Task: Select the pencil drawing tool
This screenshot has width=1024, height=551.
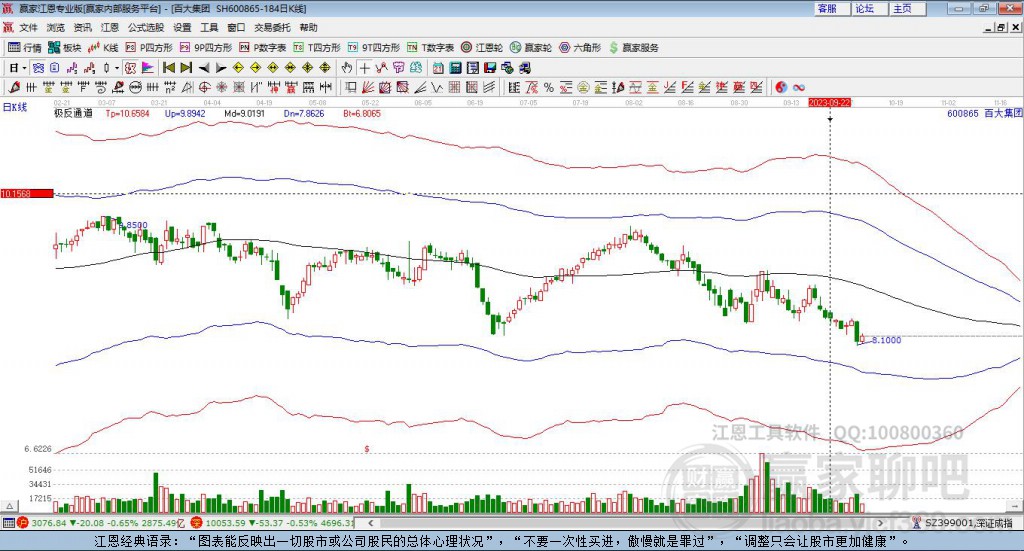Action: (x=14, y=87)
